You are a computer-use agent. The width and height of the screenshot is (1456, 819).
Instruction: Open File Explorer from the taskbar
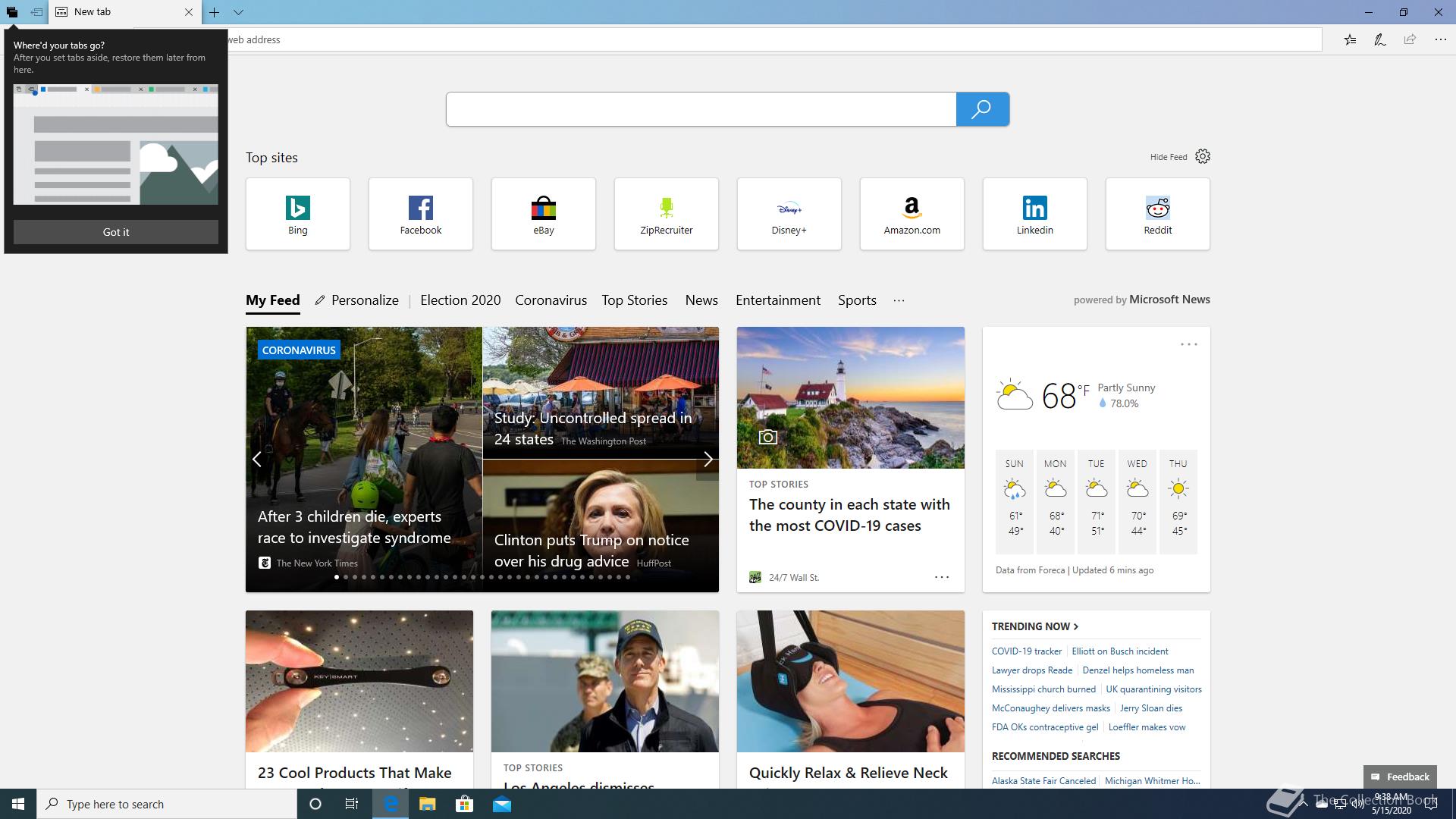click(427, 804)
